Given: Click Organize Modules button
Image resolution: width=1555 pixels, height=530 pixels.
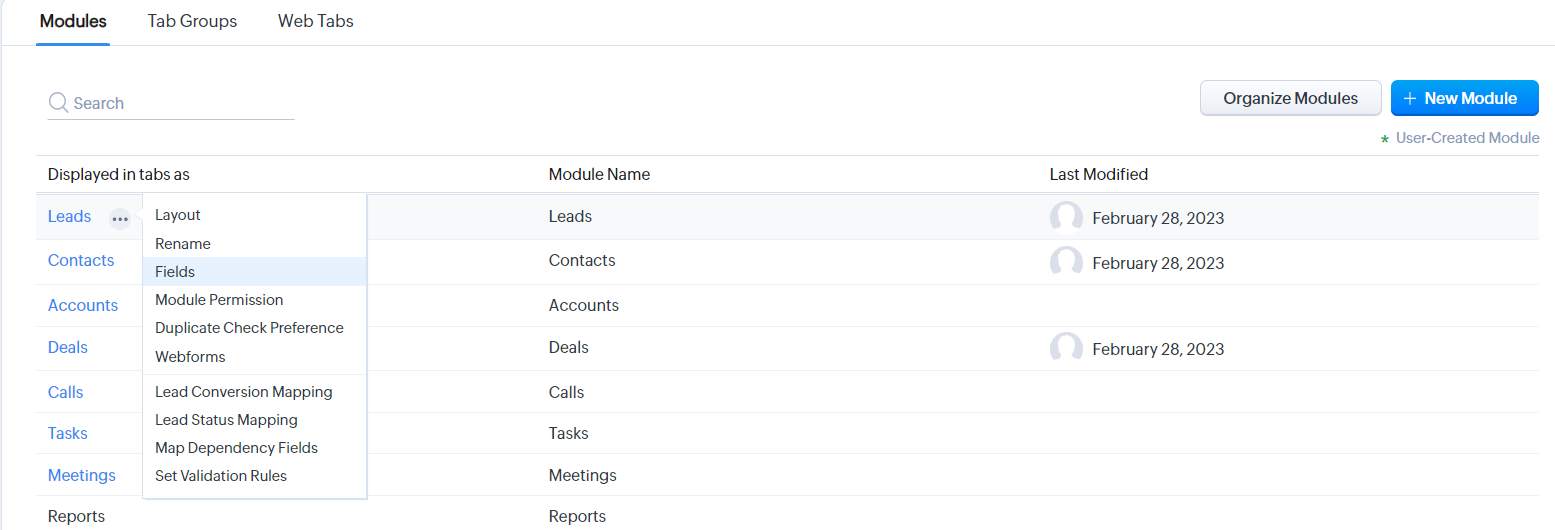Looking at the screenshot, I should tap(1290, 98).
